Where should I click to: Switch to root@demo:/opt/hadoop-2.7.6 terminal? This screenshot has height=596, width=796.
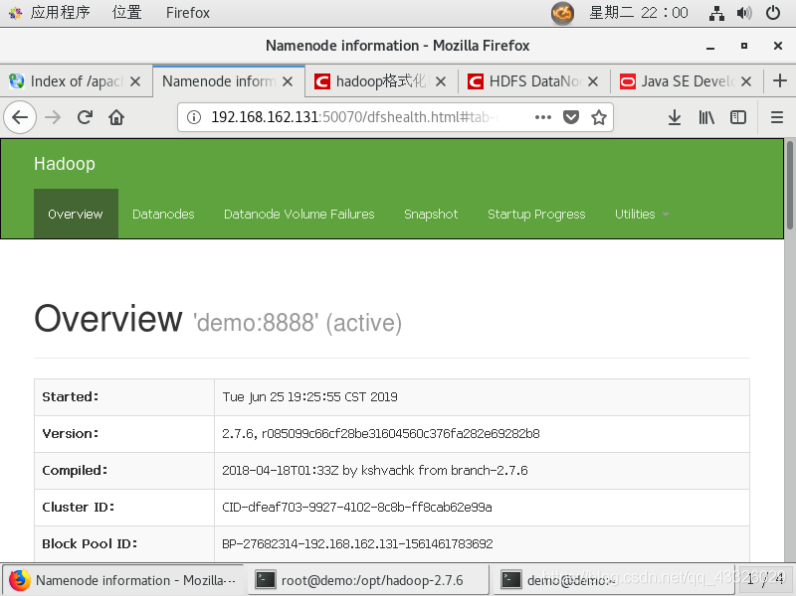369,580
